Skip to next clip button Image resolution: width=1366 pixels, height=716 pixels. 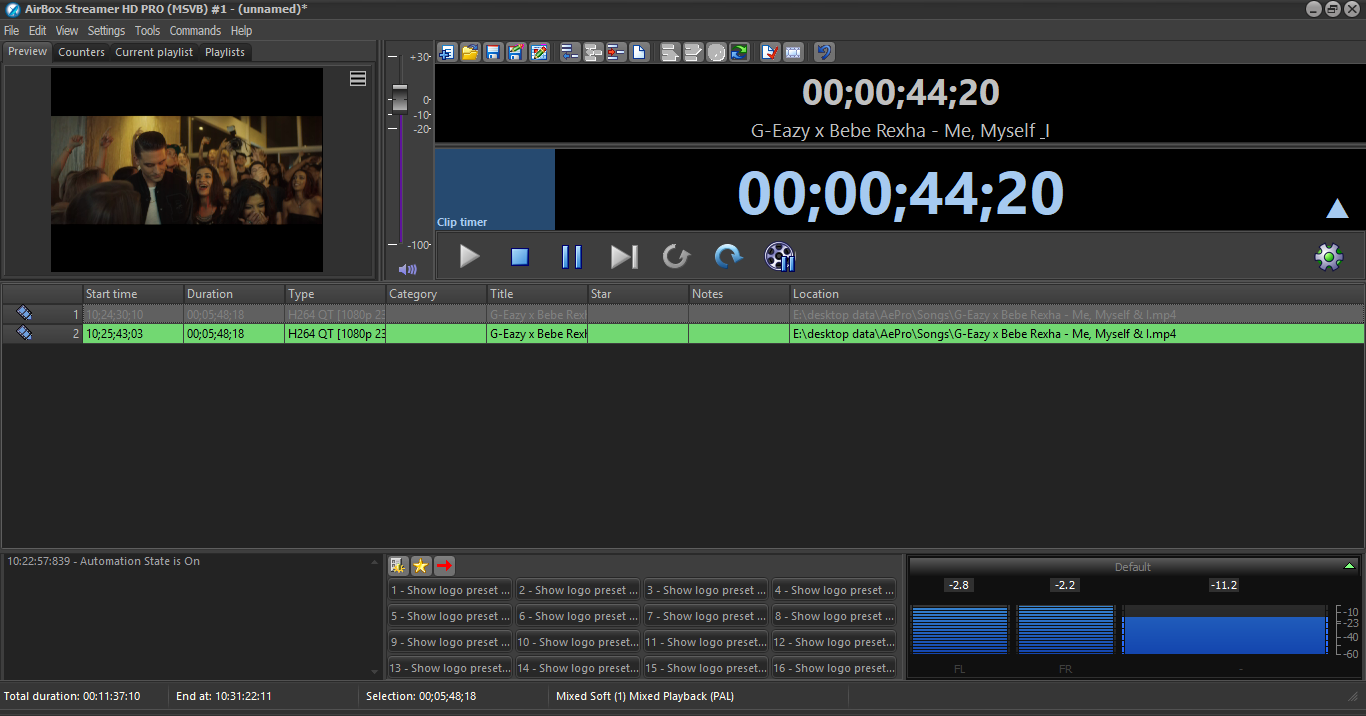624,257
